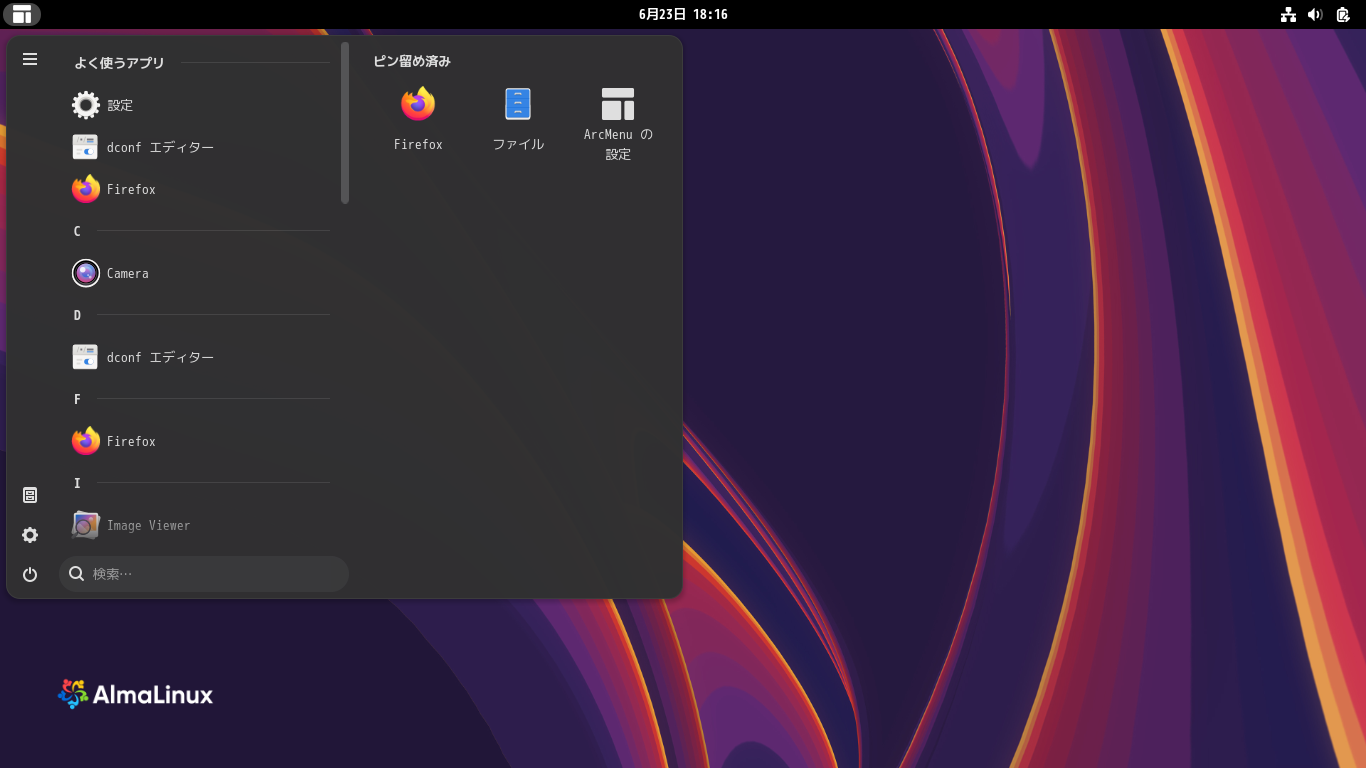Viewport: 1366px width, 768px height.
Task: Click the file manager icon in the sidebar
Action: tap(29, 494)
